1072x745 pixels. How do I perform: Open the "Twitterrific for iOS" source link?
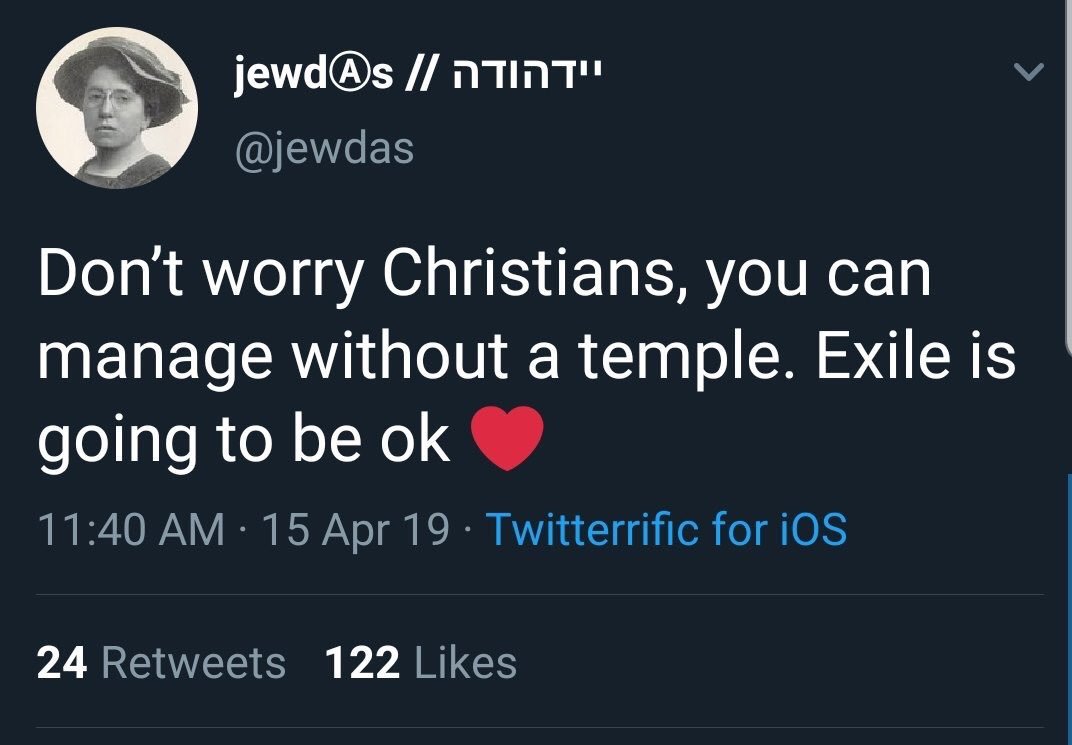[666, 529]
